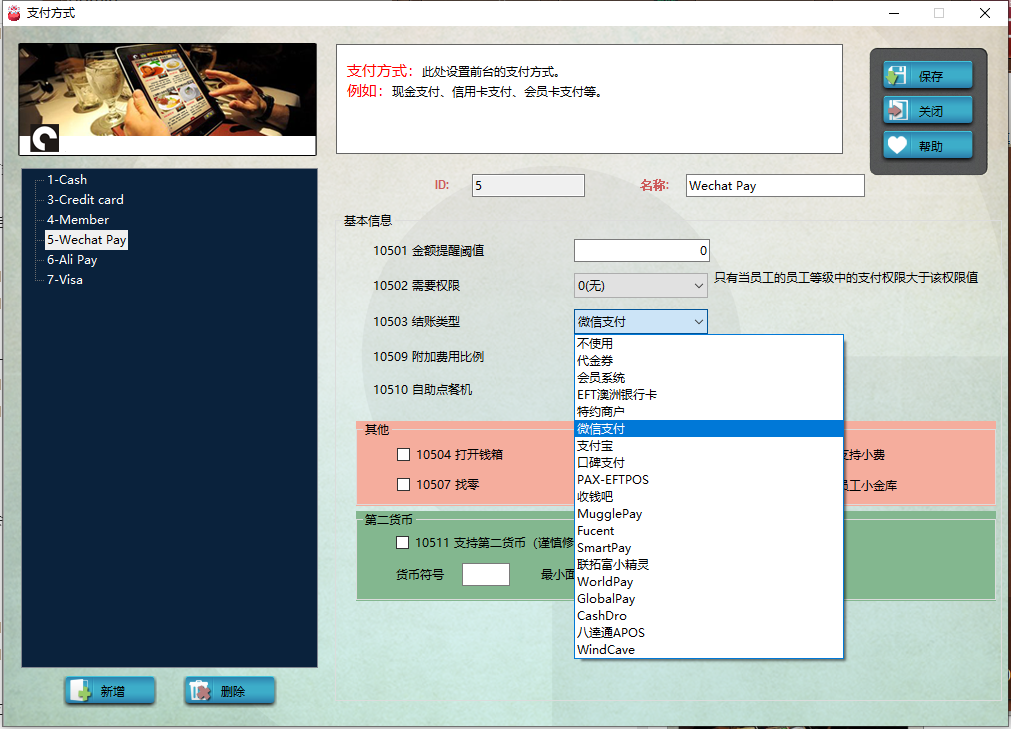This screenshot has height=729, width=1011.
Task: Click the 货币符号 currency symbol field
Action: point(486,574)
